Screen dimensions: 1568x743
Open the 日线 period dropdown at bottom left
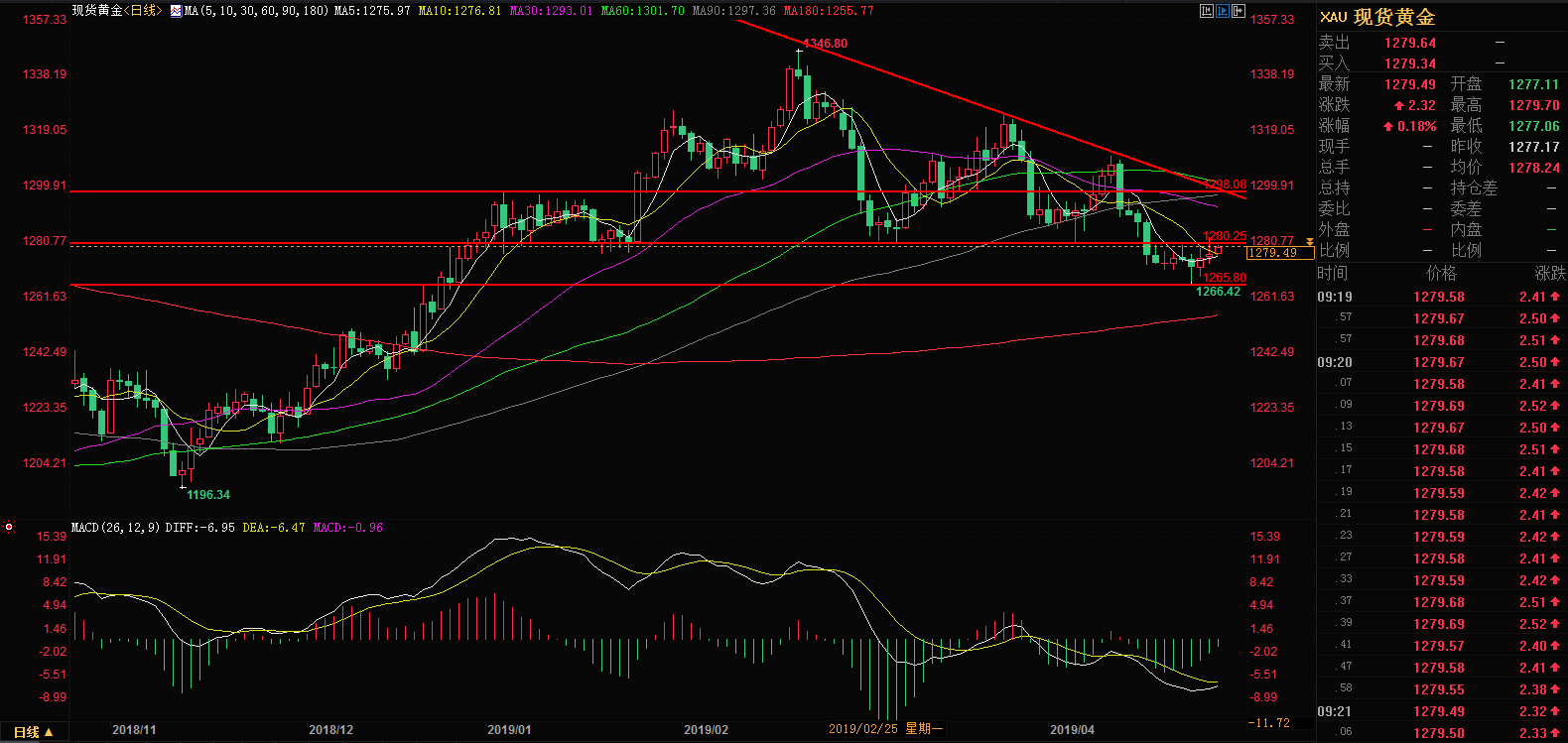[x=33, y=732]
